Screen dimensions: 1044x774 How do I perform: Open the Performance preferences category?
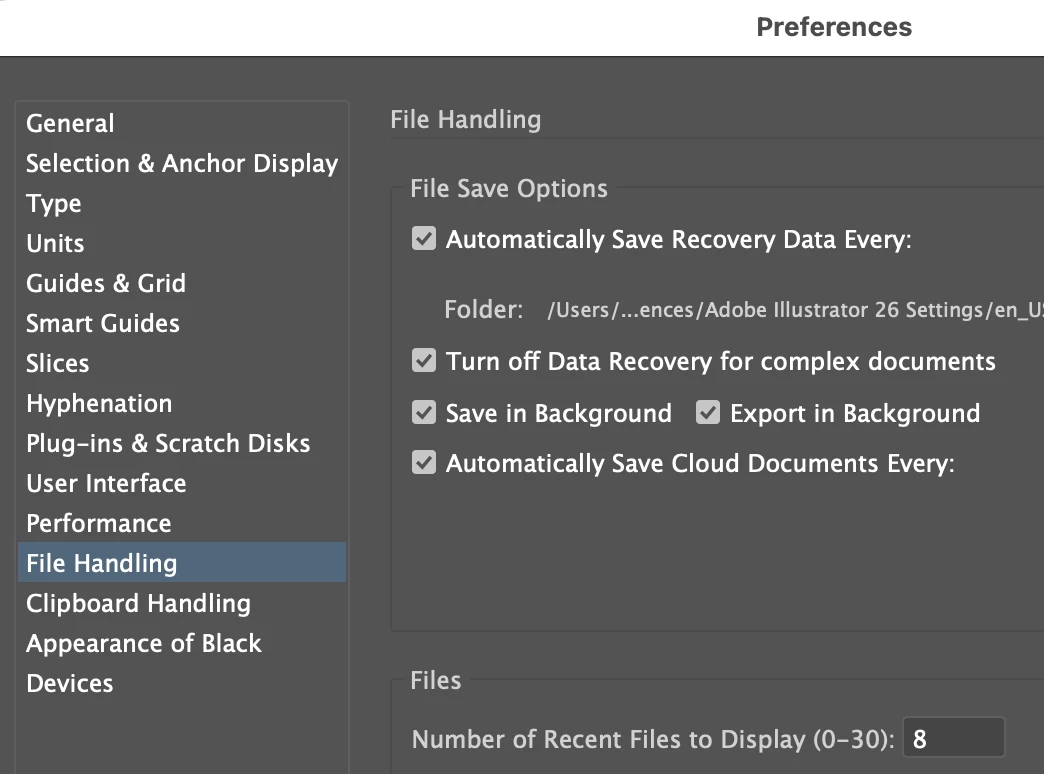click(98, 523)
